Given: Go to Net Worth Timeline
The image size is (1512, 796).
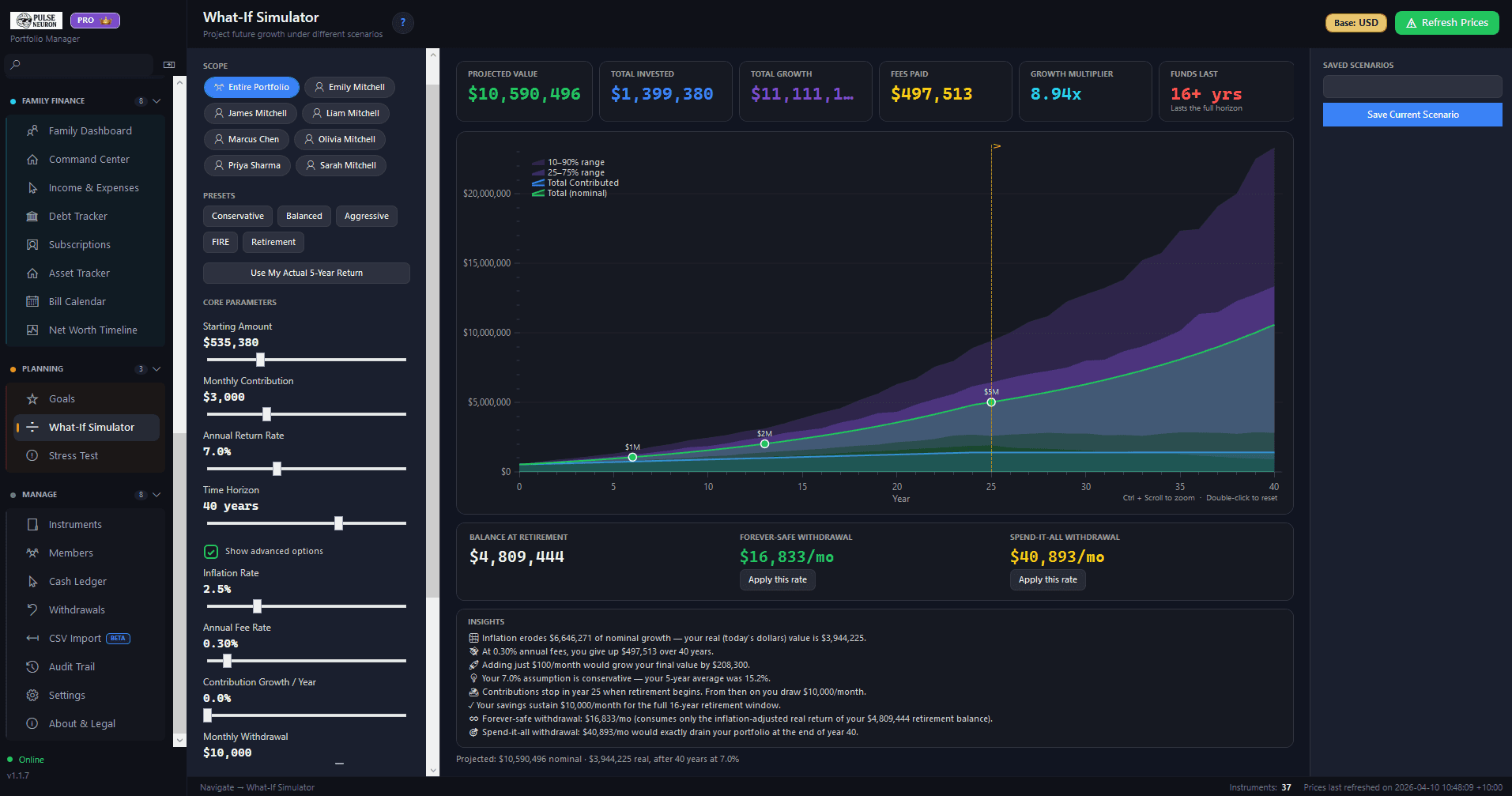Looking at the screenshot, I should click(x=92, y=330).
